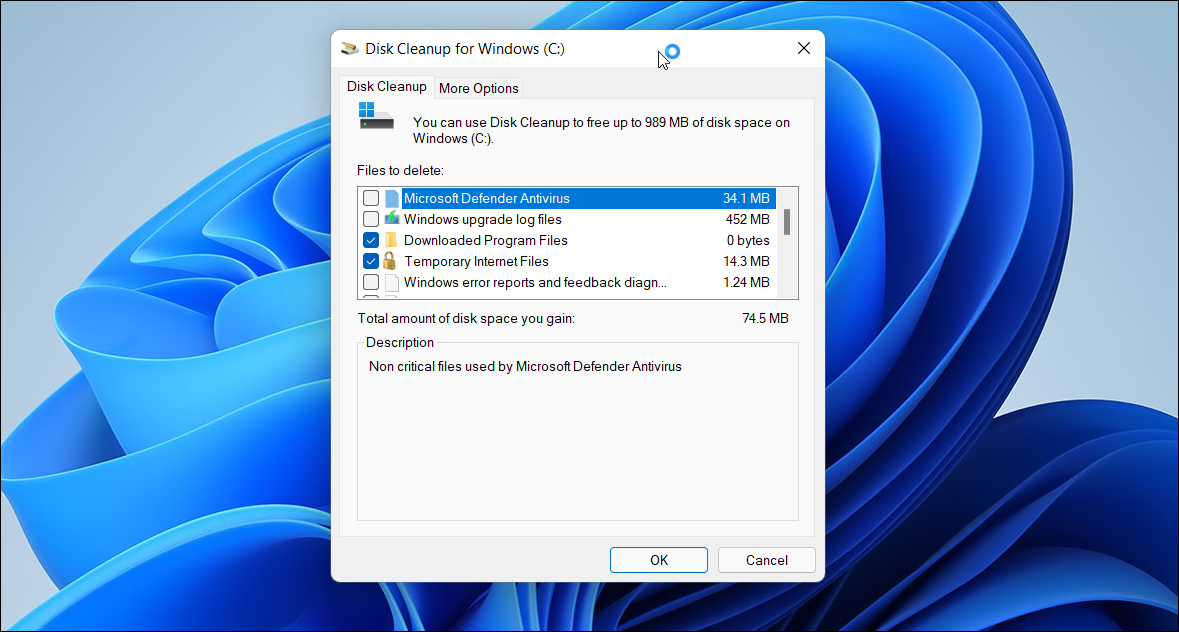The image size is (1179, 632).
Task: Click the chart icon beside Windows upgrade log files
Action: click(x=391, y=219)
